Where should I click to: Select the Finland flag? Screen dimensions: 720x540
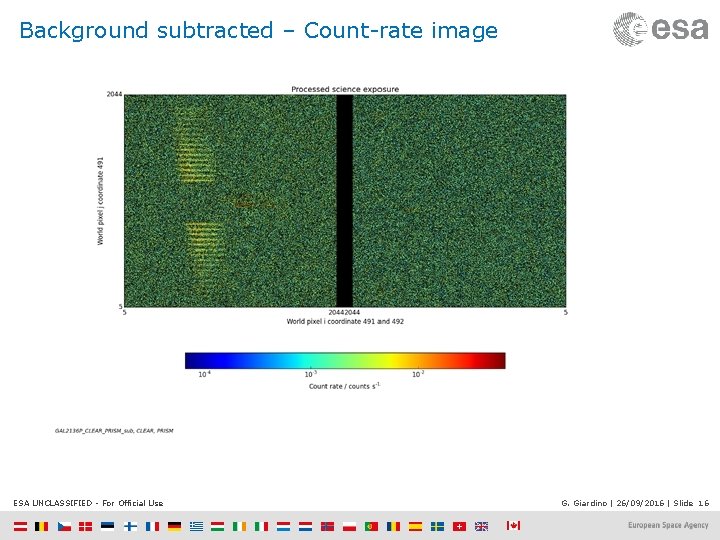(x=130, y=526)
